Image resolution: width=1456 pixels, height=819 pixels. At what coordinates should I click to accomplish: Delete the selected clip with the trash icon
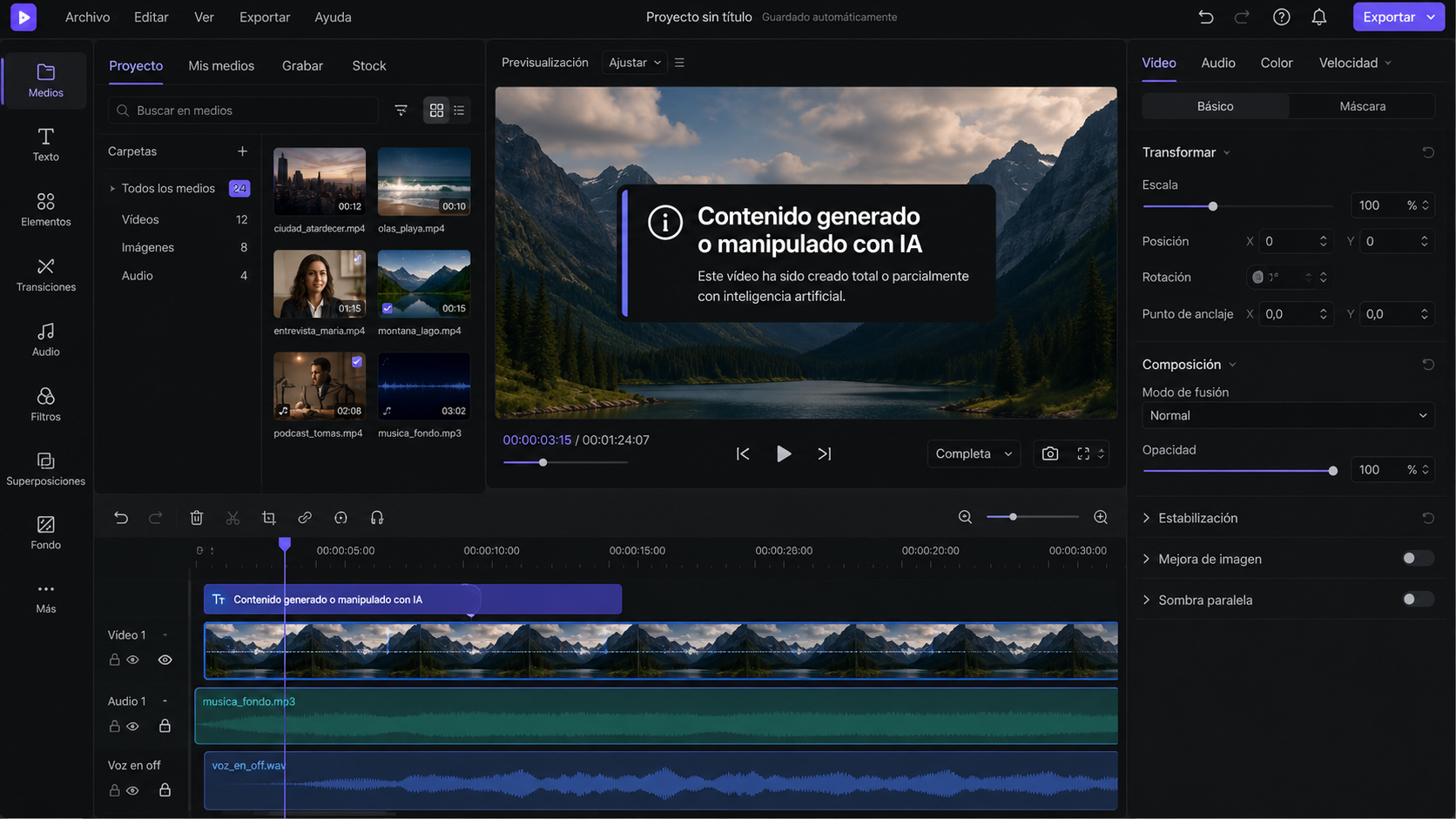(197, 518)
